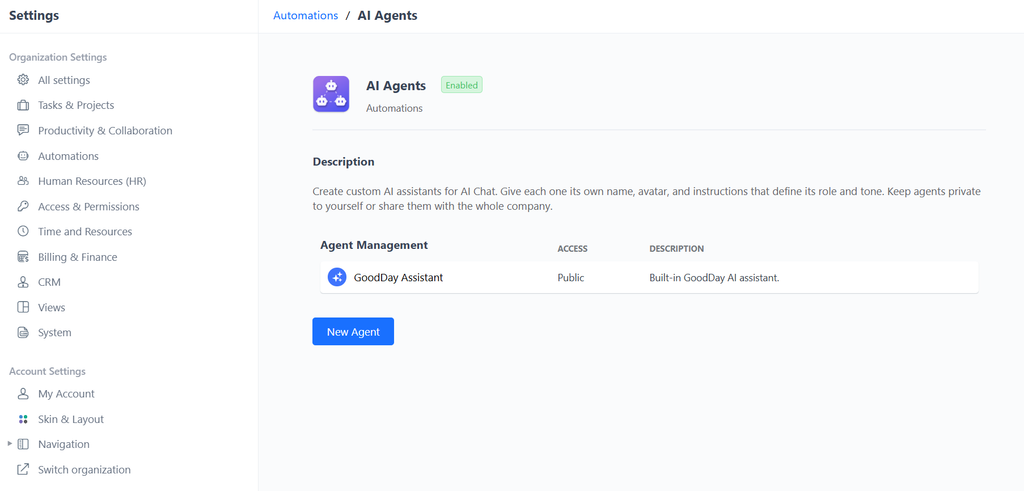This screenshot has height=491, width=1024.
Task: Open the GoodDay Assistant agent row
Action: (649, 277)
